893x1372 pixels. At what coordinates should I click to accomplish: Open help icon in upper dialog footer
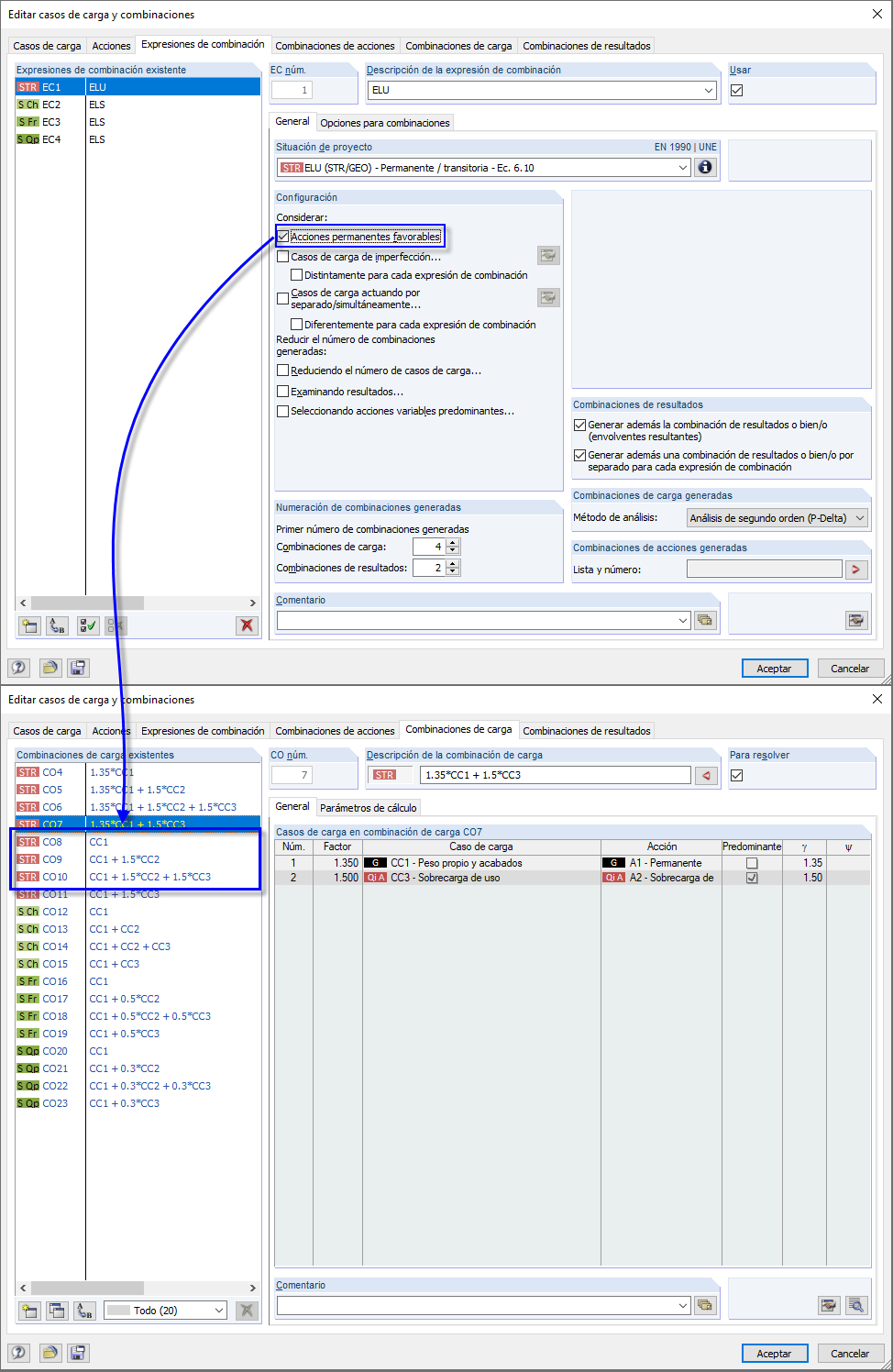(19, 668)
